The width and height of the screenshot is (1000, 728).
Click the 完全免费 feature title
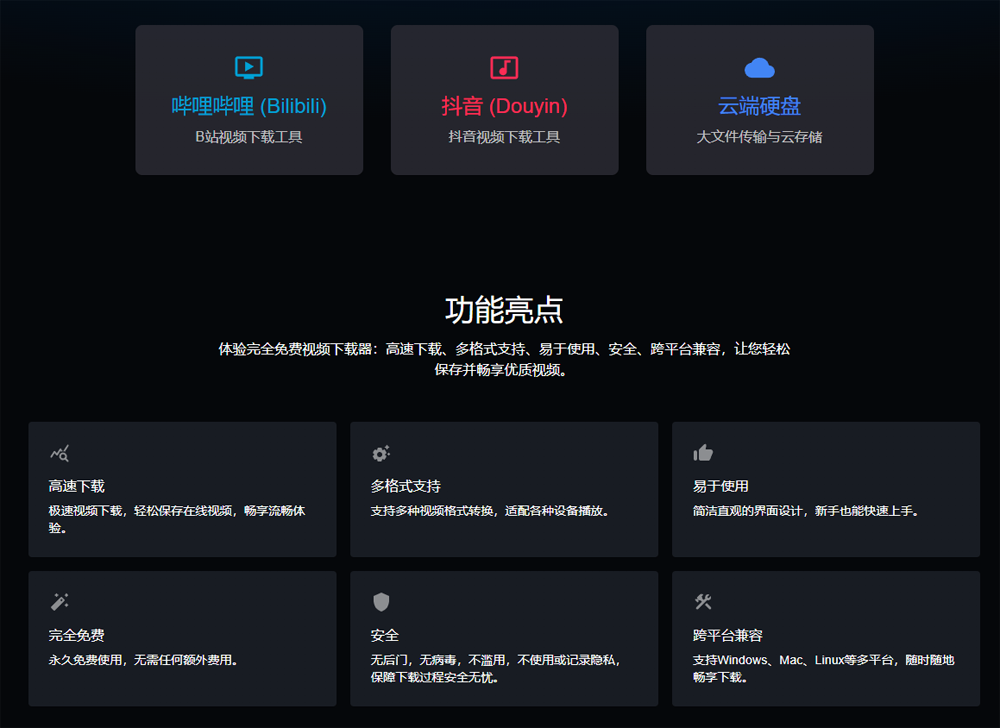point(77,636)
